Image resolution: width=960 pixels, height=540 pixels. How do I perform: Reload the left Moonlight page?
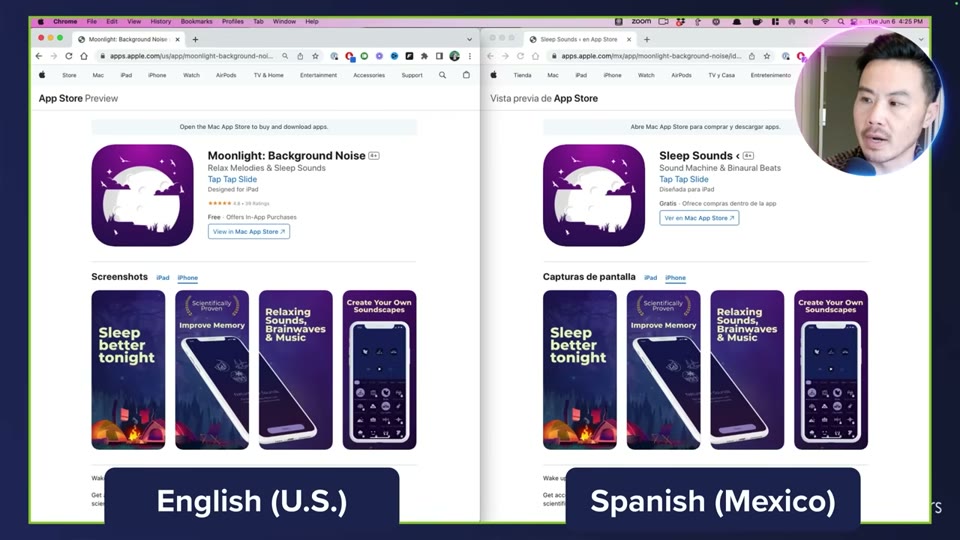pyautogui.click(x=69, y=56)
